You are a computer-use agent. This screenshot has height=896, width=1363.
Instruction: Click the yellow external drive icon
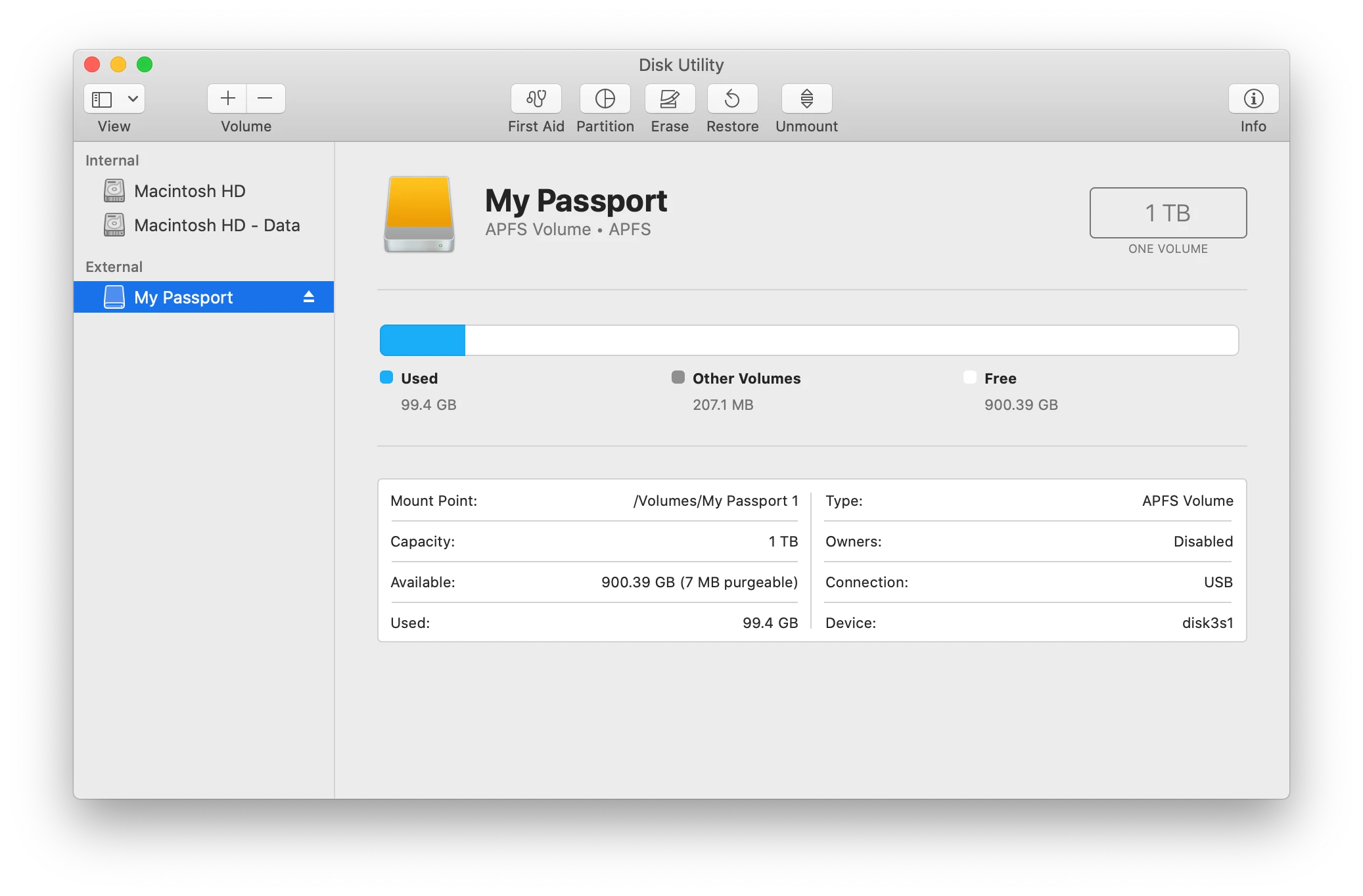419,214
